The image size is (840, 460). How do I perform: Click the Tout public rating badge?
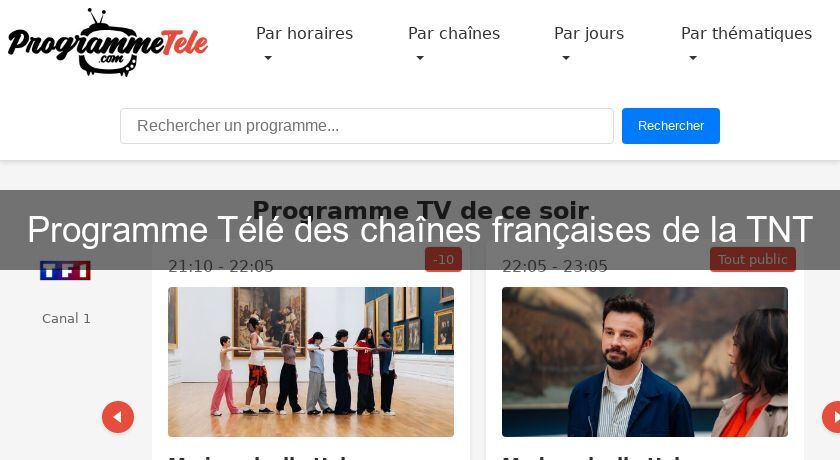tap(753, 260)
